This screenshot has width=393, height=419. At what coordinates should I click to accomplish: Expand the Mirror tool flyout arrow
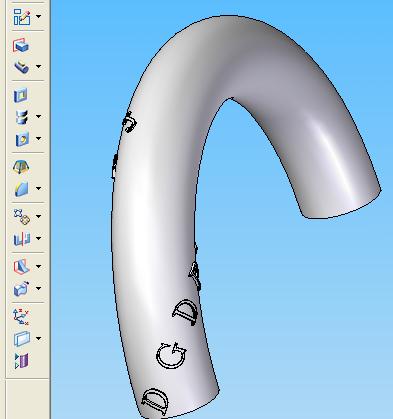coord(39,238)
